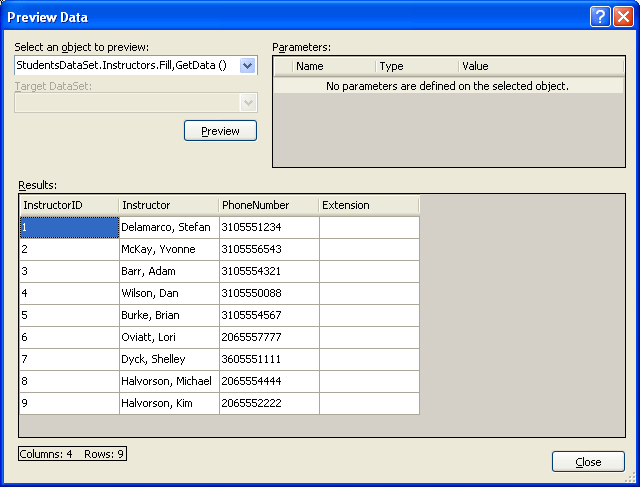Click Halvorson, Michael cell
640x487 pixels.
168,381
